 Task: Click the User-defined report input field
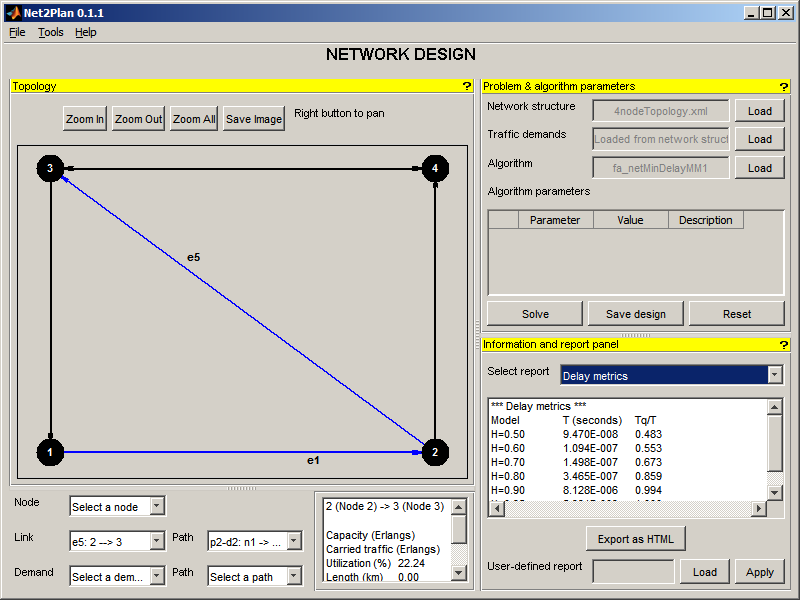pyautogui.click(x=632, y=572)
